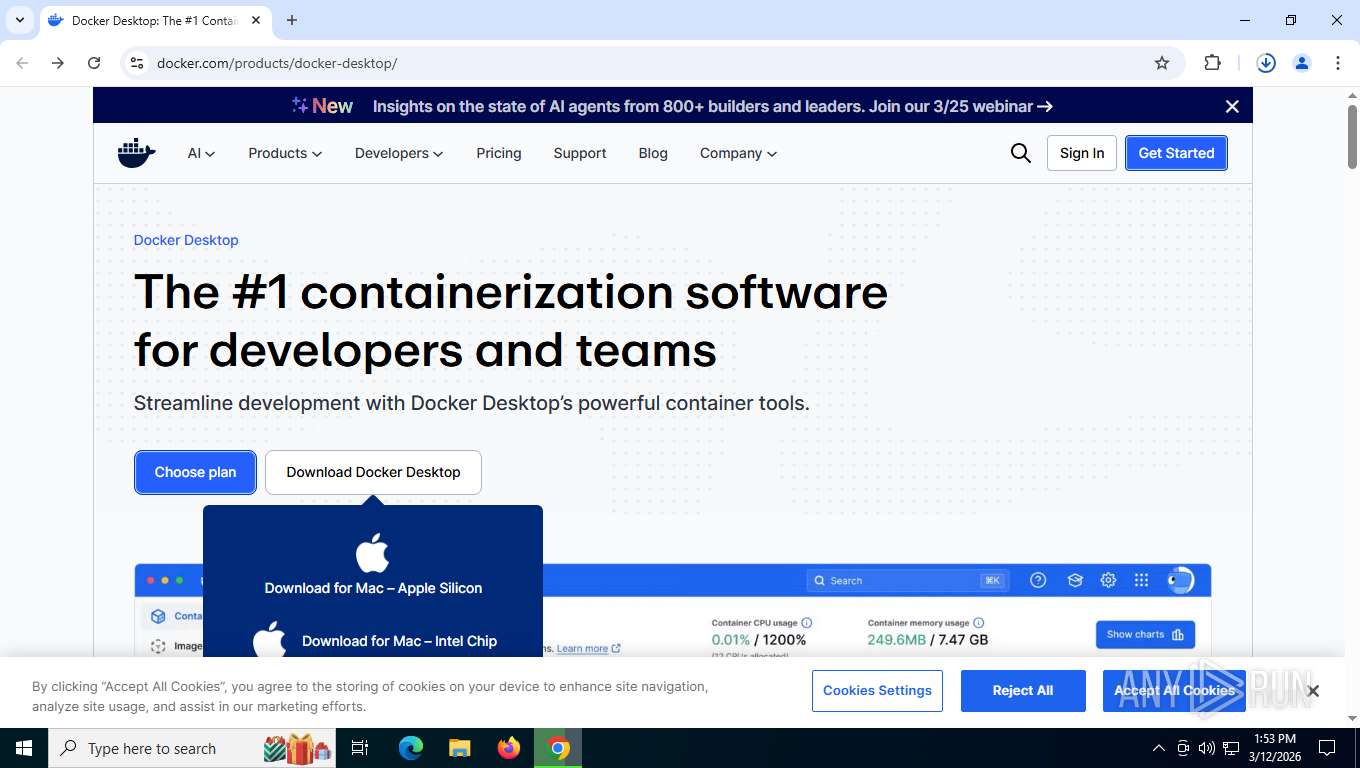Click the Learn more link in screenshot

point(589,649)
